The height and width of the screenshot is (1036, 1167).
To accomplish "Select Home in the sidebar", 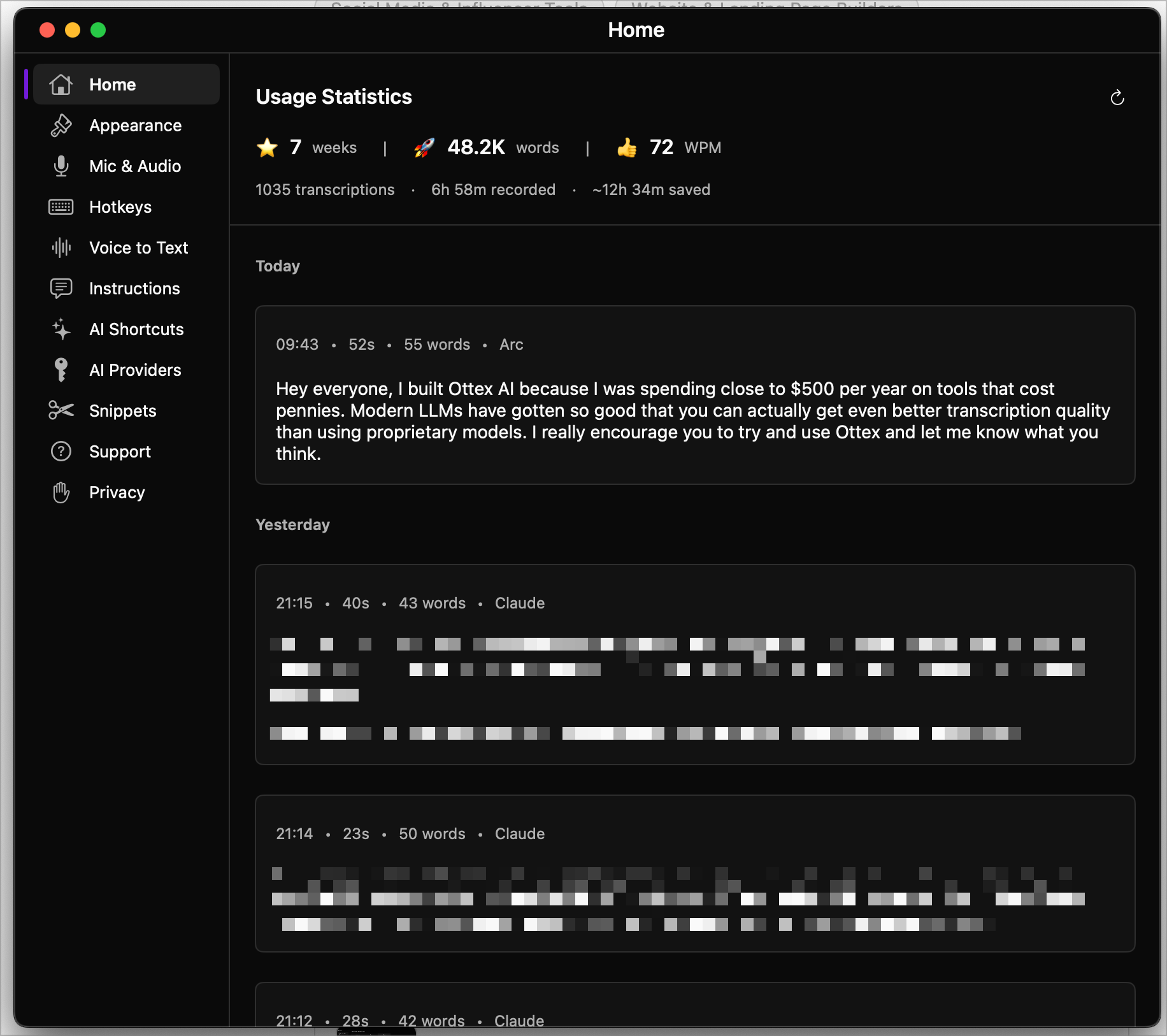I will coord(112,83).
